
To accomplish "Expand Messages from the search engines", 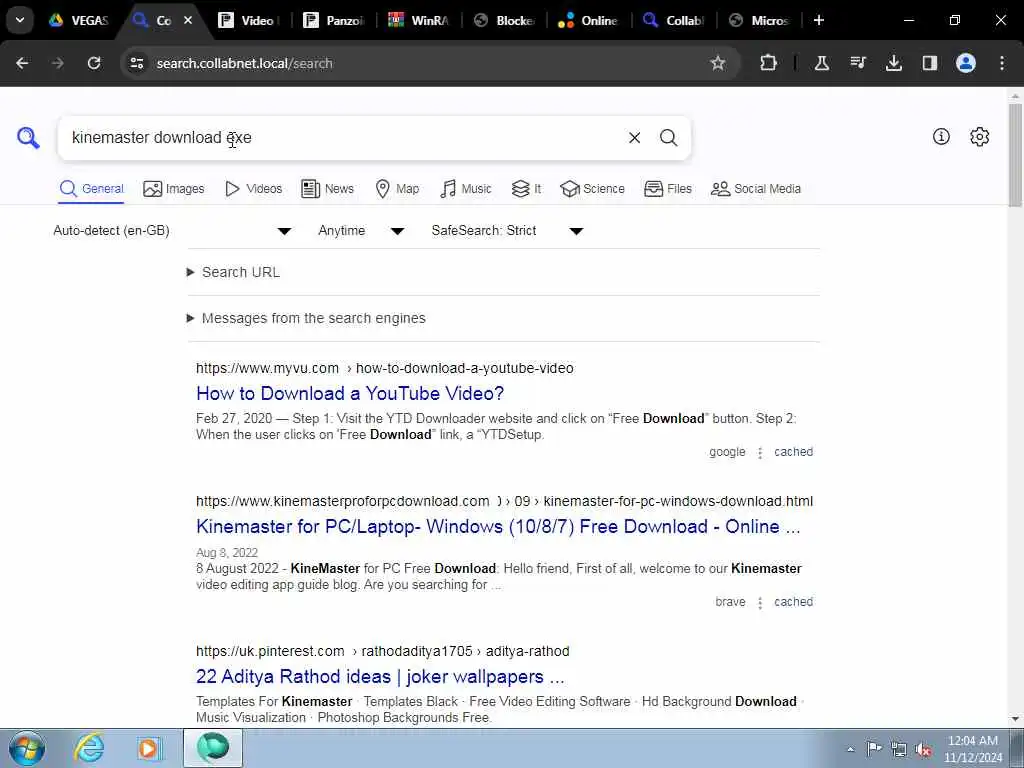I will [x=306, y=318].
